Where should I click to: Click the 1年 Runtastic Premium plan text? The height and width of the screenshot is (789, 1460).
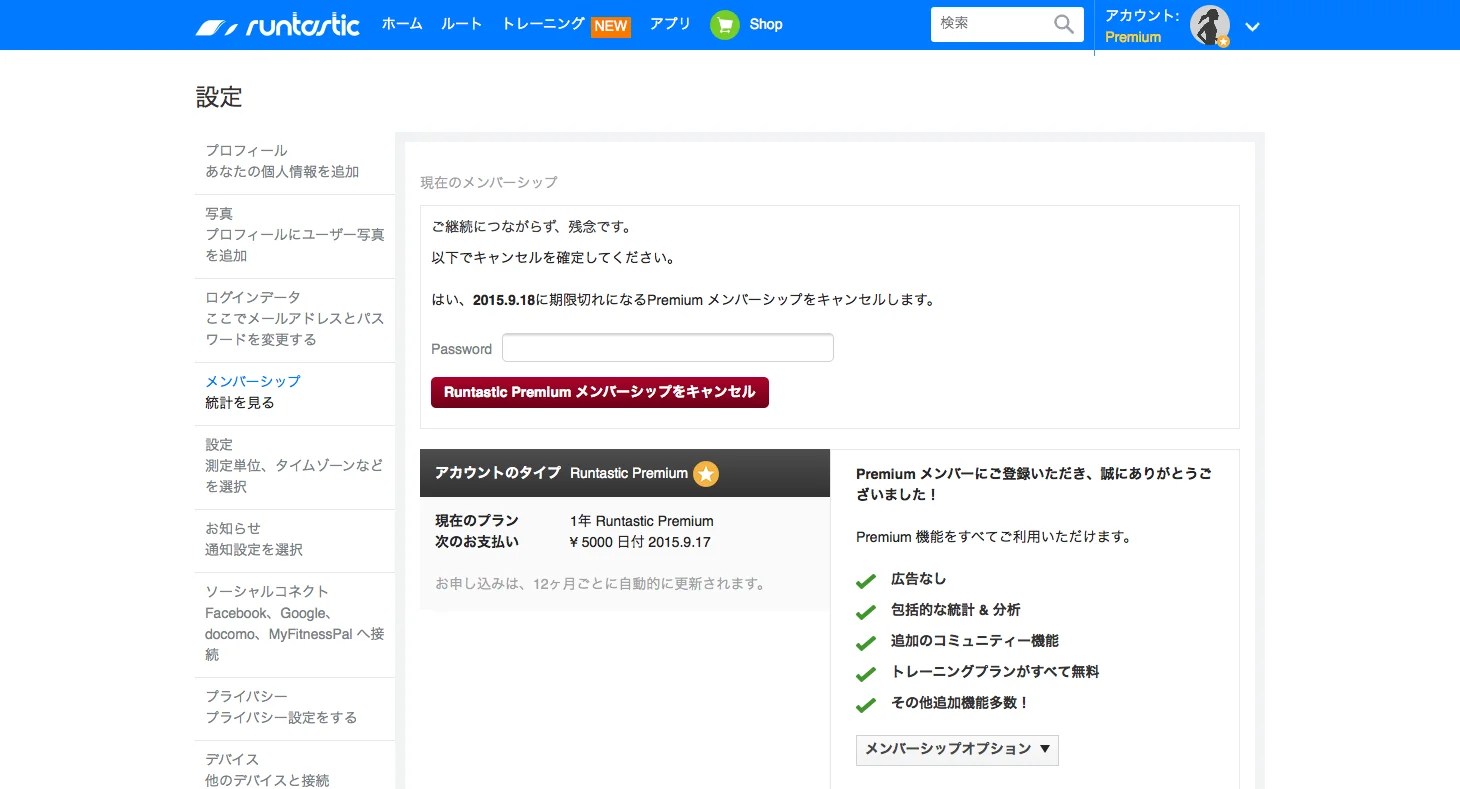[641, 521]
